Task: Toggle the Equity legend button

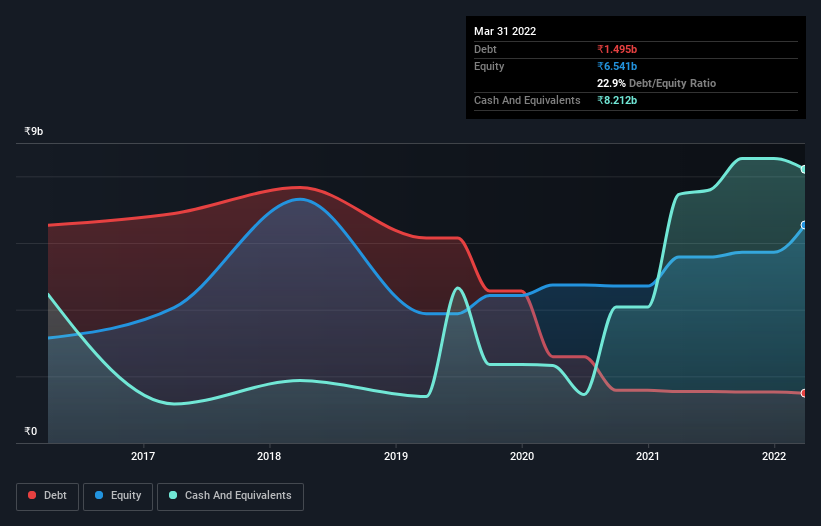Action: pos(118,496)
